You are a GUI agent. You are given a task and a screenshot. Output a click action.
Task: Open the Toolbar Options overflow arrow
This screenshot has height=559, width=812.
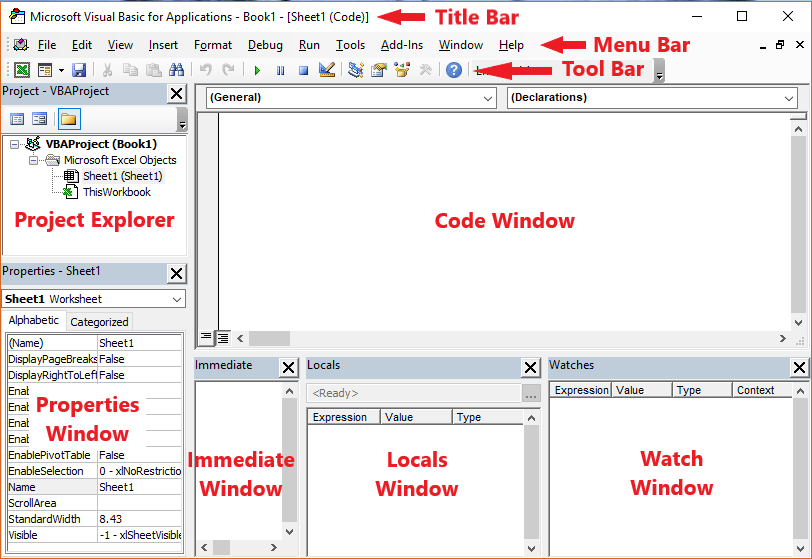coord(659,70)
